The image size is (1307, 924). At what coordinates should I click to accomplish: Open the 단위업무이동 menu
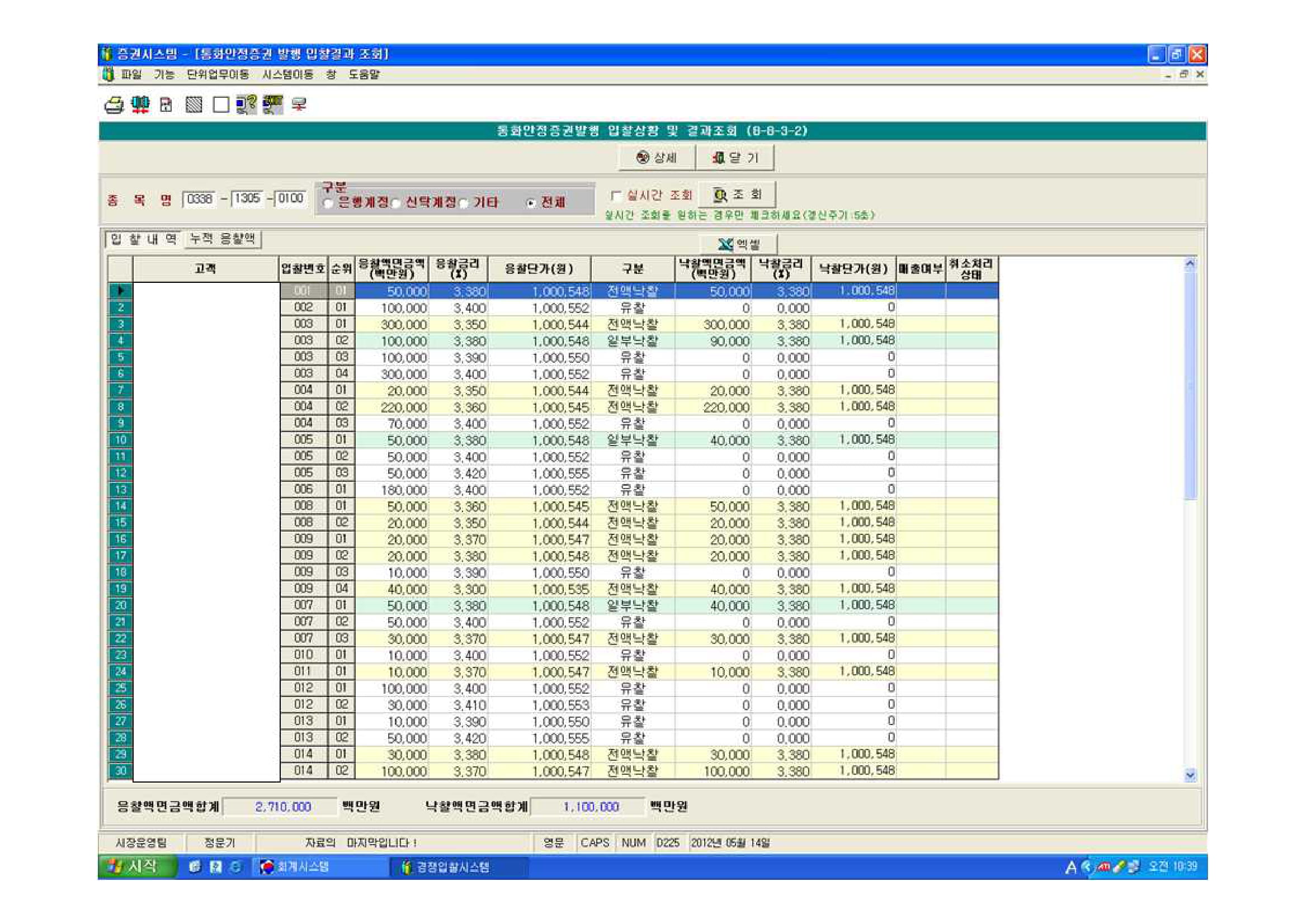click(x=218, y=74)
